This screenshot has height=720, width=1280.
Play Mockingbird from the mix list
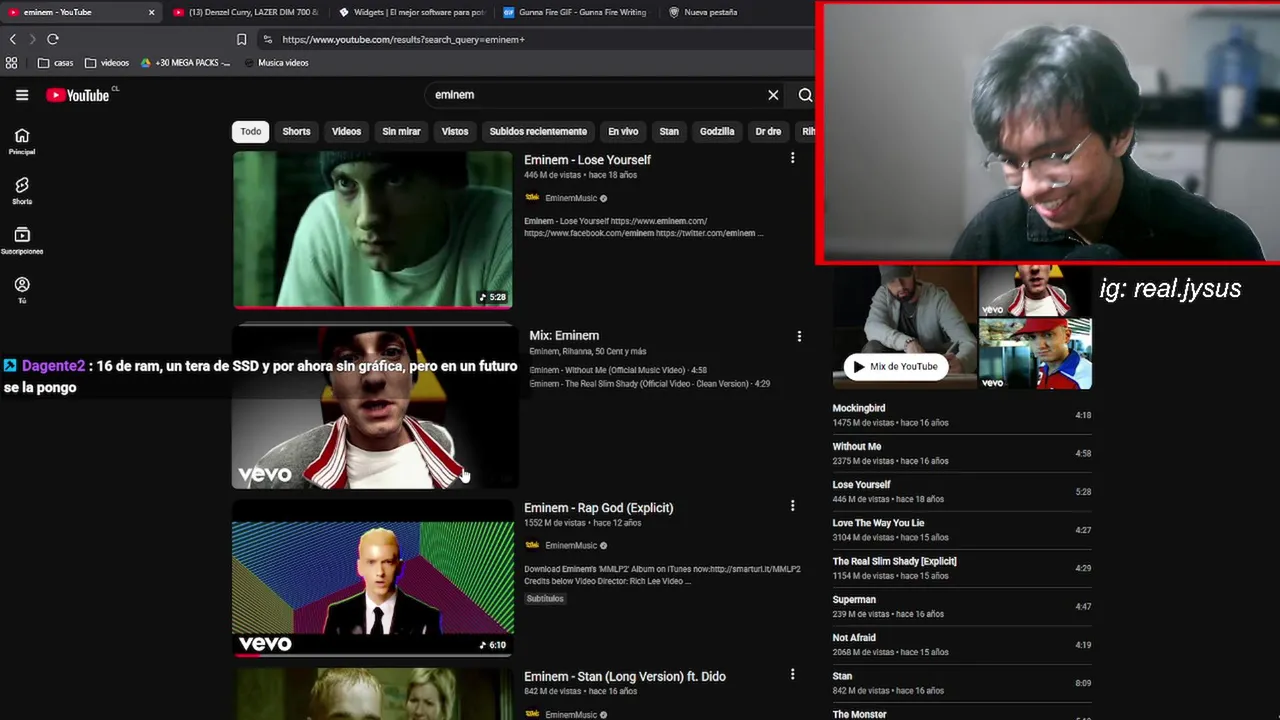click(962, 415)
